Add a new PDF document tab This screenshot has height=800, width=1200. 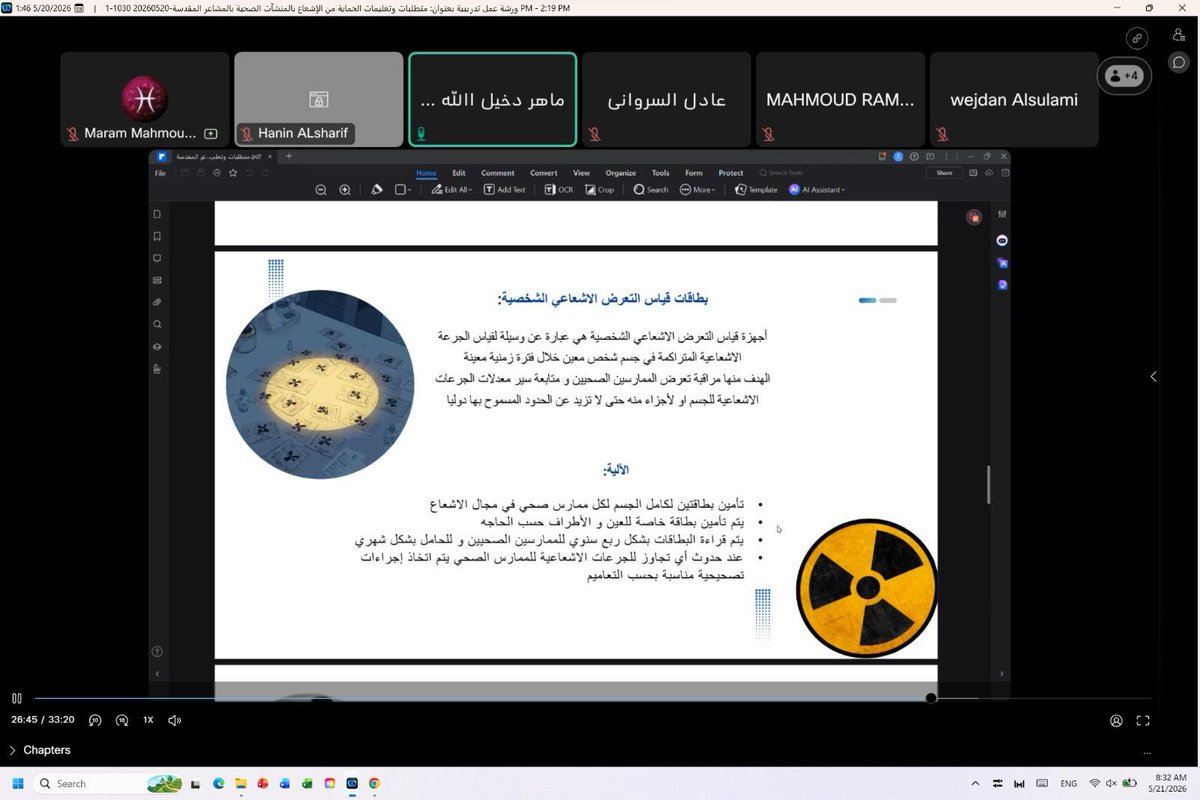click(x=289, y=156)
